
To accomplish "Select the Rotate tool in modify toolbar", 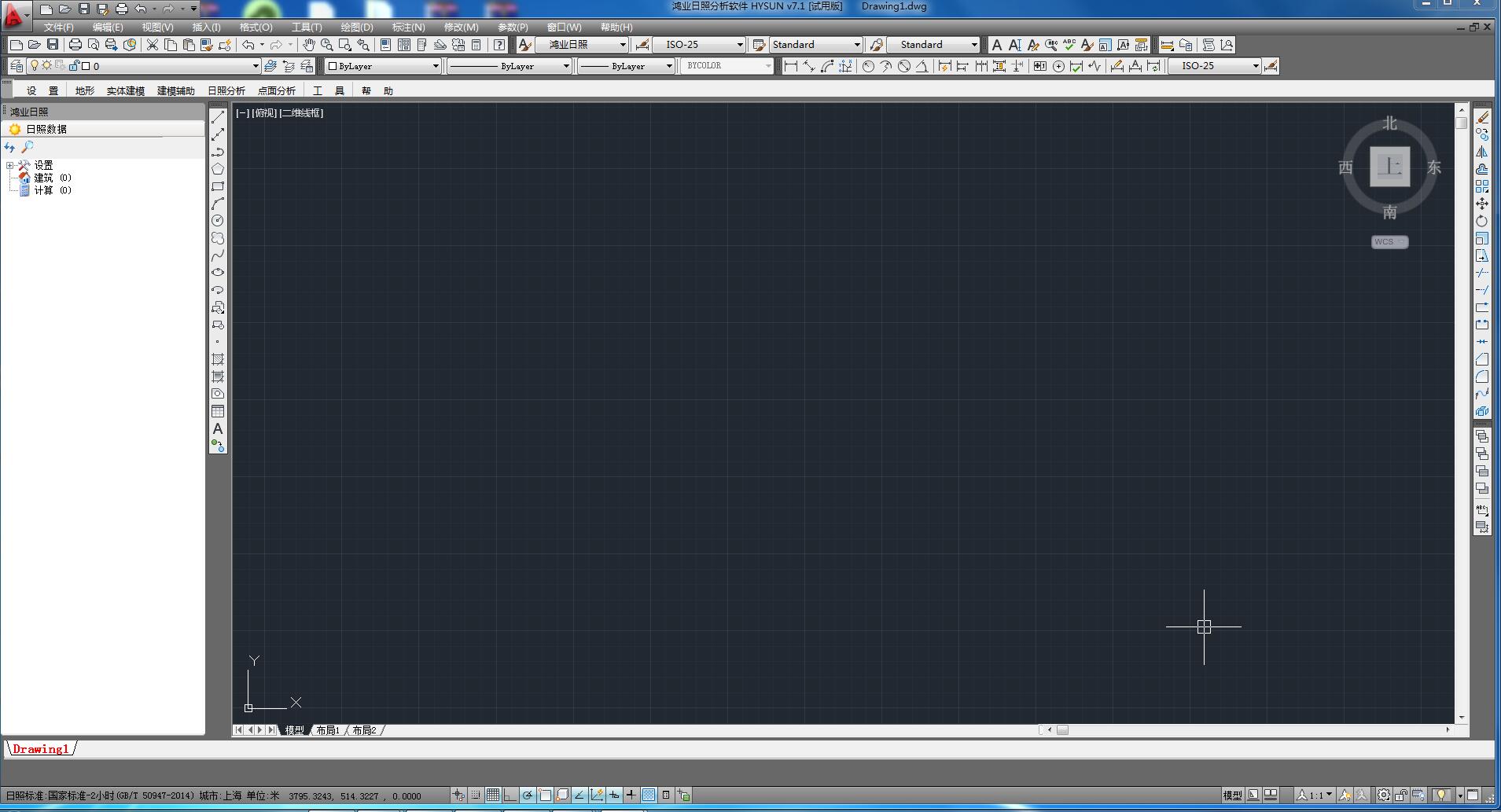I will pos(1482,221).
